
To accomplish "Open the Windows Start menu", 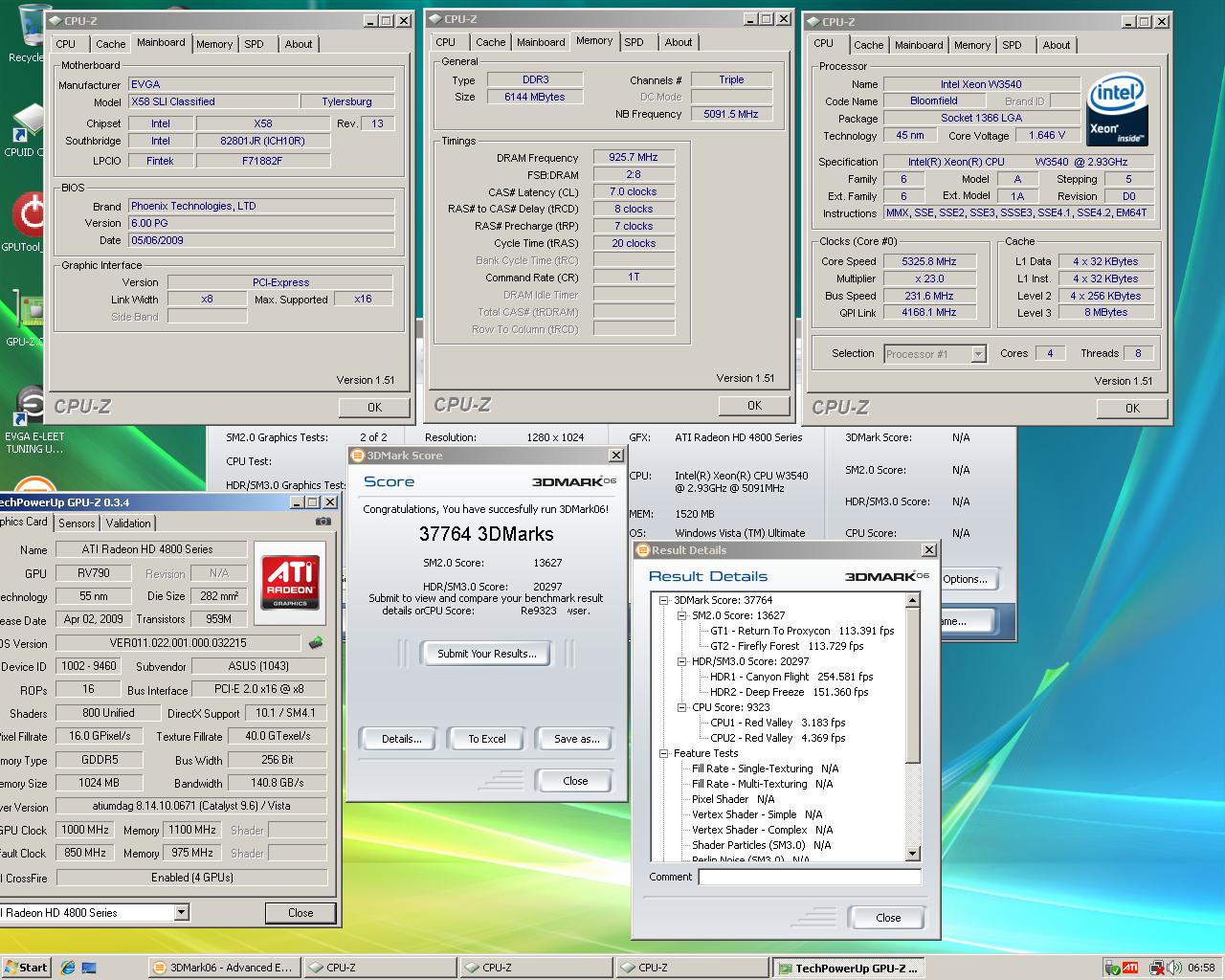I will [x=26, y=968].
